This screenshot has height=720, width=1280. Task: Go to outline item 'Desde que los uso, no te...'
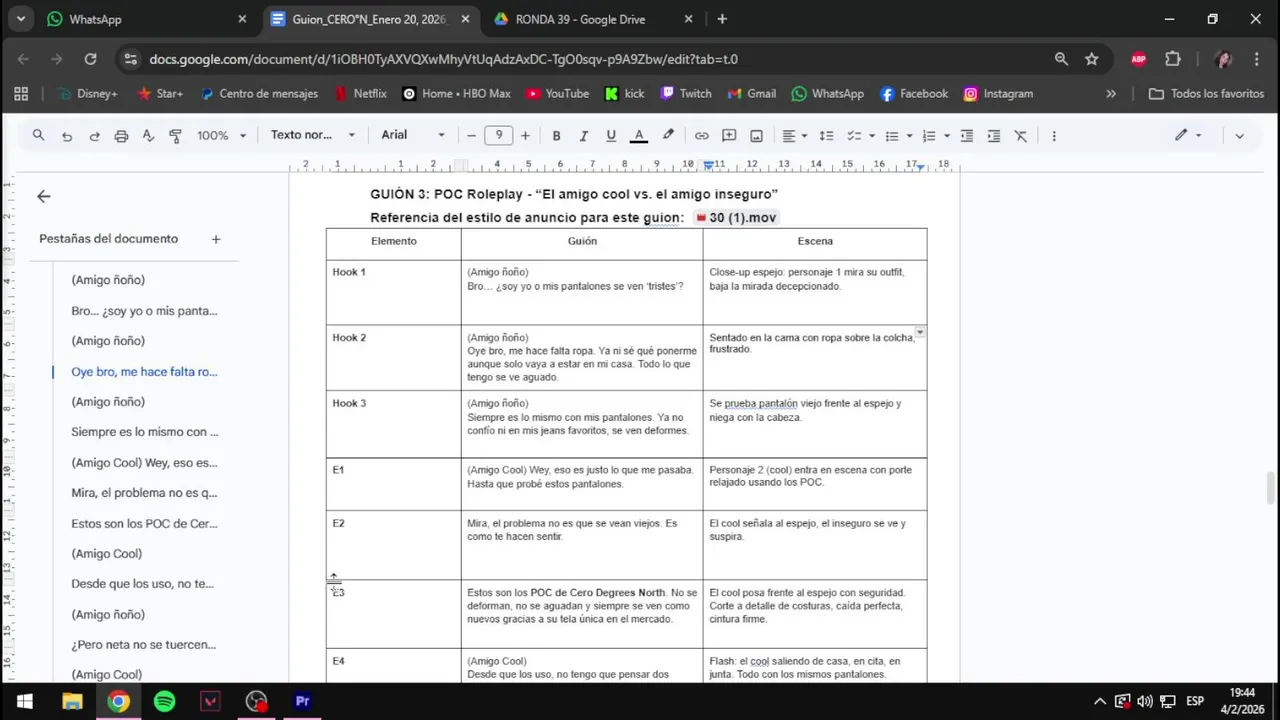click(x=144, y=584)
